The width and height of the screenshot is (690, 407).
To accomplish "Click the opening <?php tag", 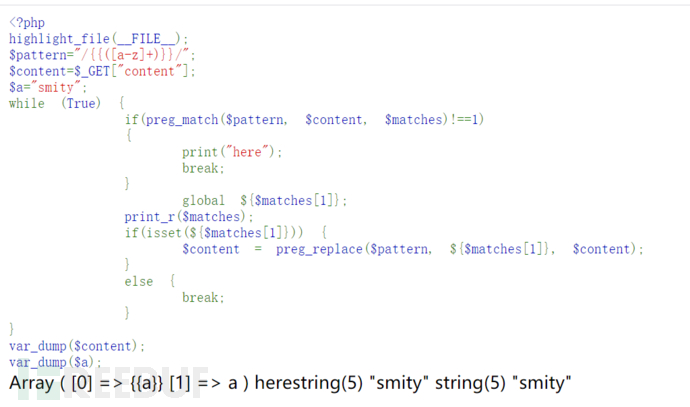I will (27, 22).
